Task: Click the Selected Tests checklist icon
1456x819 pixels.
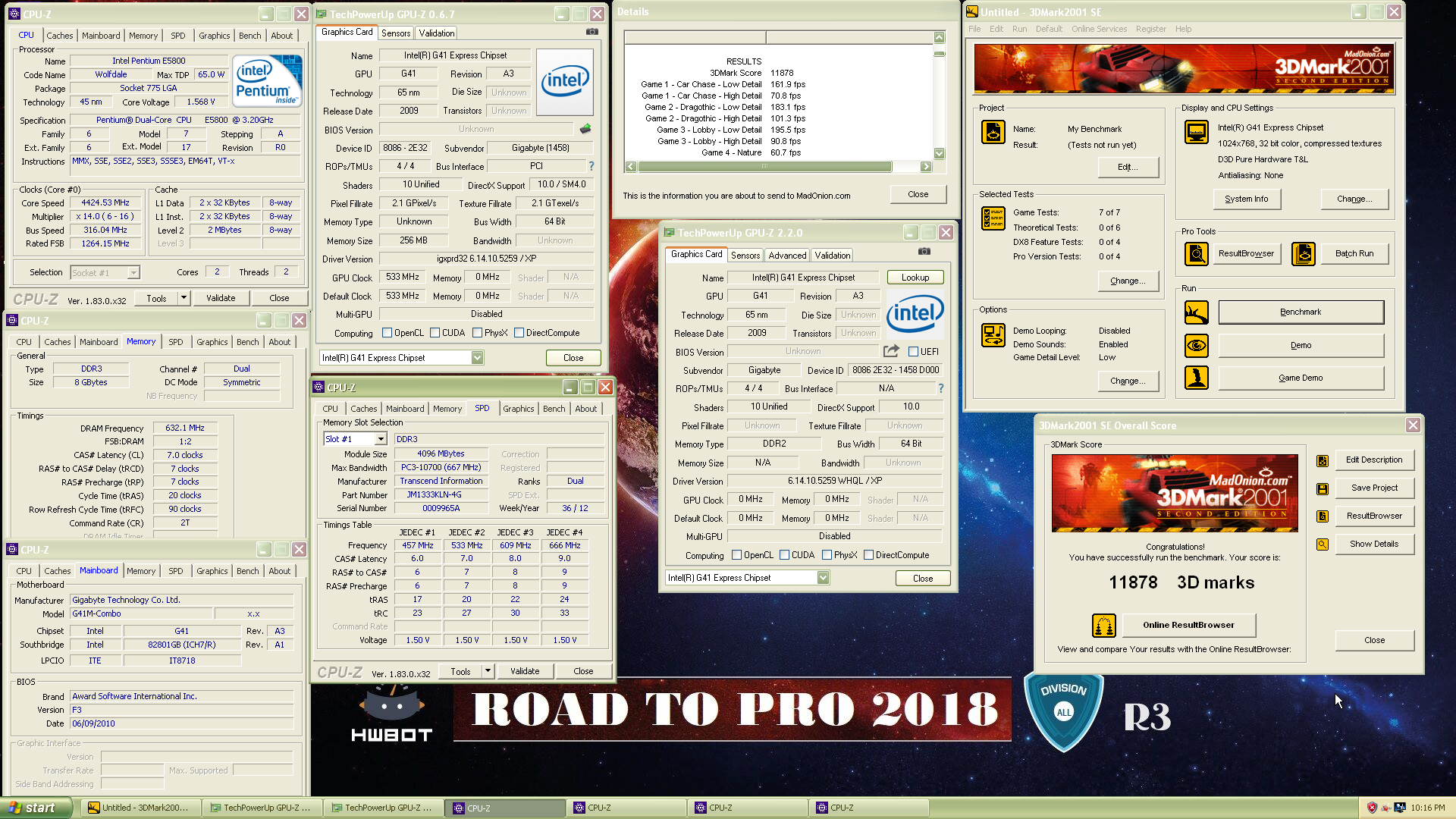Action: [993, 218]
